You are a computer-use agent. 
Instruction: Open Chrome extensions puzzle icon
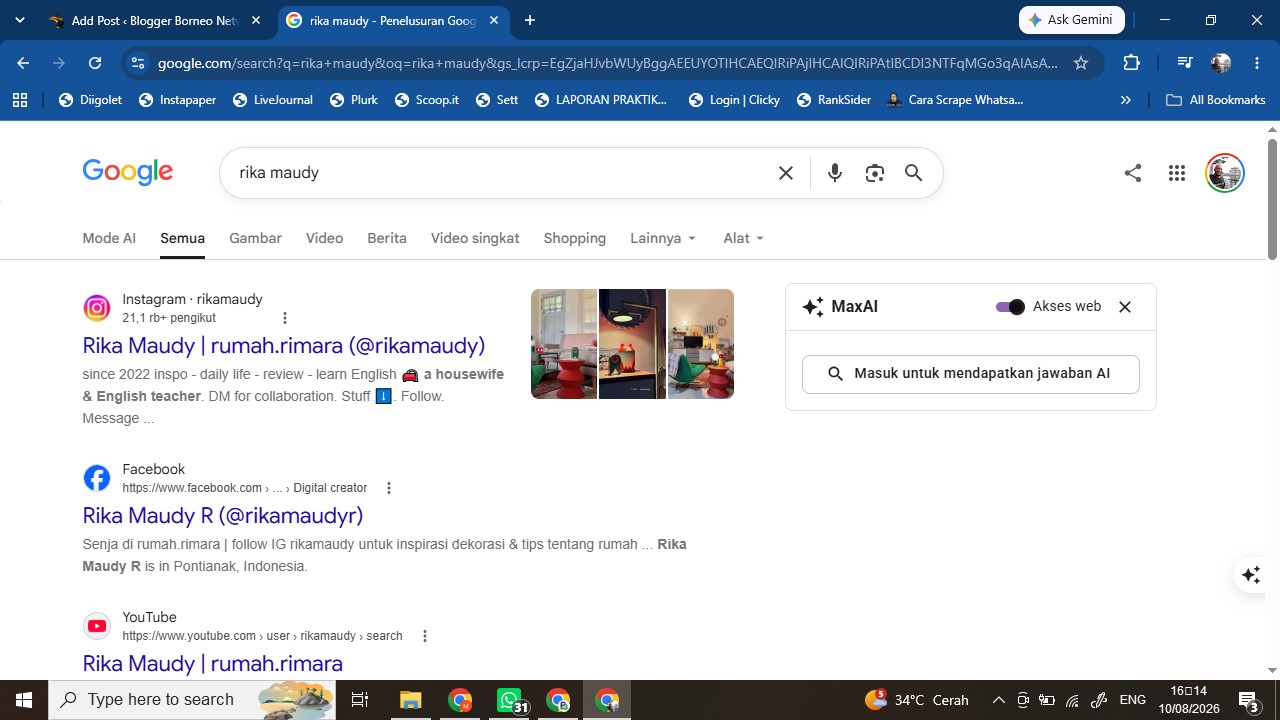[1132, 63]
